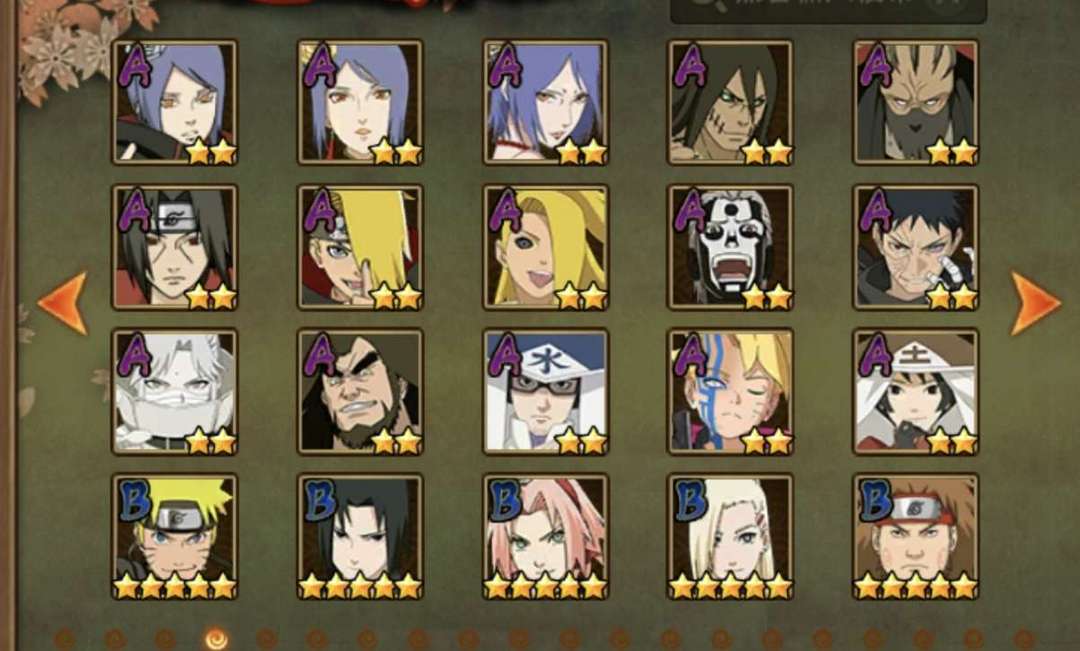
Task: Pick the B-rank Naruto portrait
Action: [175, 536]
